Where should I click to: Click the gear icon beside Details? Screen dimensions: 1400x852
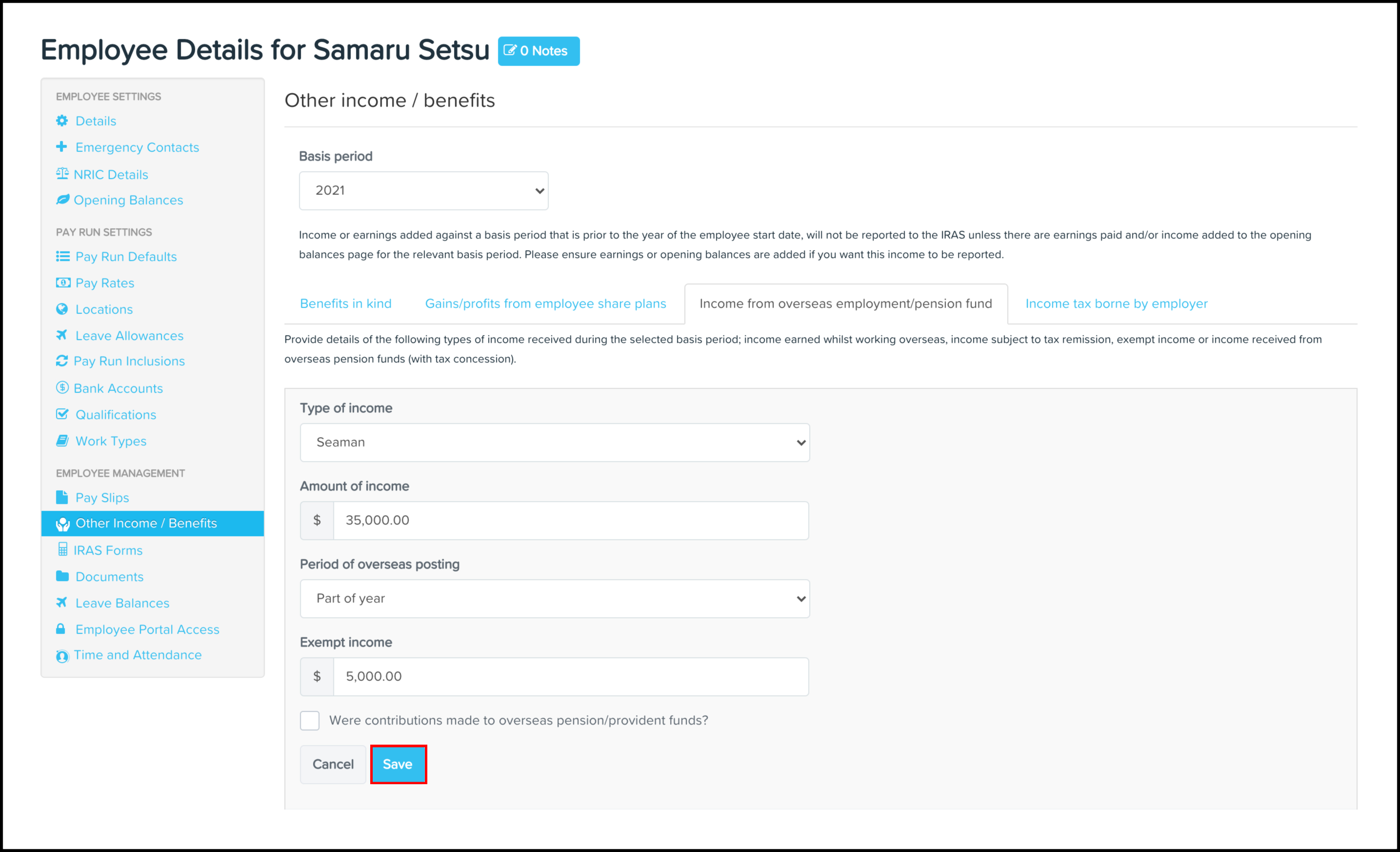tap(62, 121)
